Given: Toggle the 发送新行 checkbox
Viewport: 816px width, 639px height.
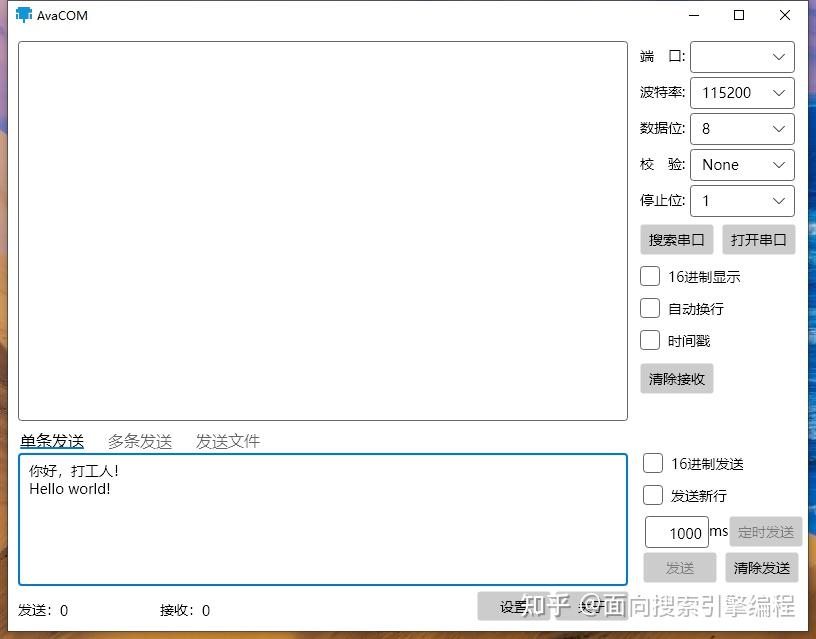Looking at the screenshot, I should click(x=653, y=495).
